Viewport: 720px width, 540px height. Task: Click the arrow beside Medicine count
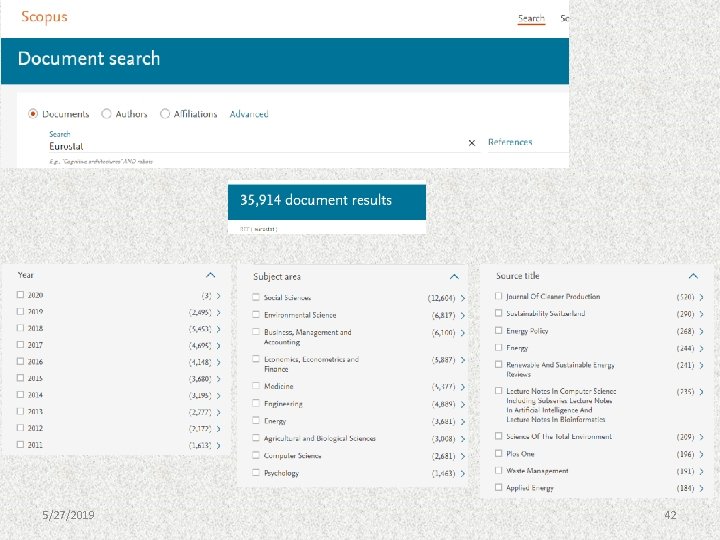pyautogui.click(x=463, y=387)
